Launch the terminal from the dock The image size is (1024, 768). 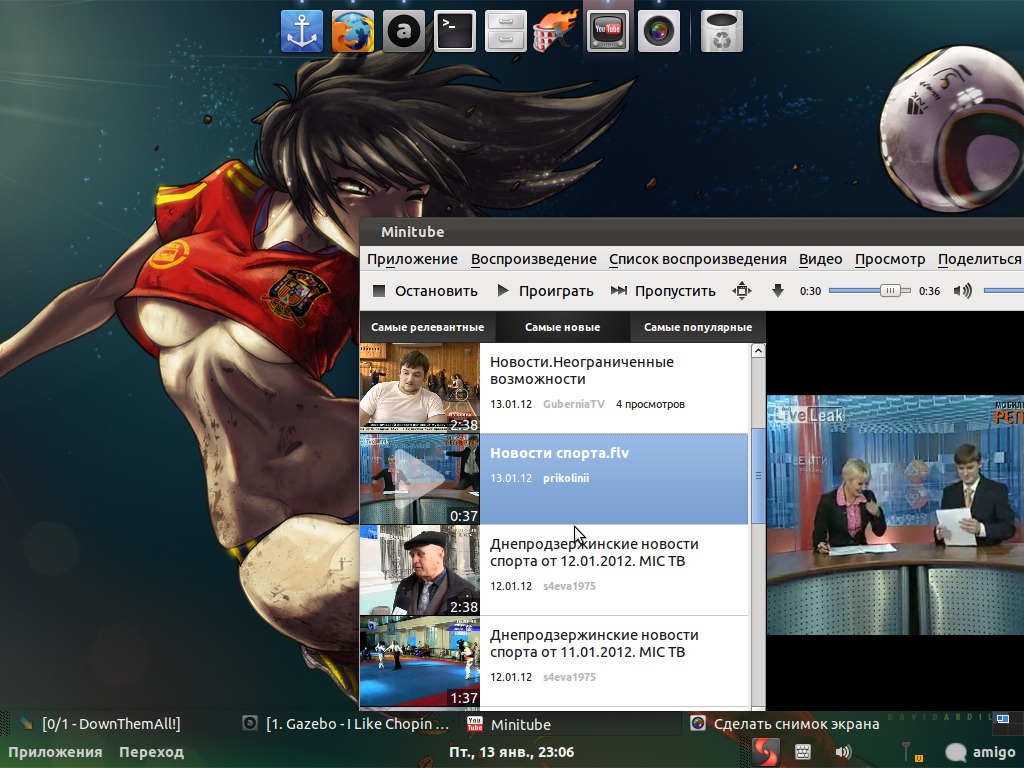455,31
